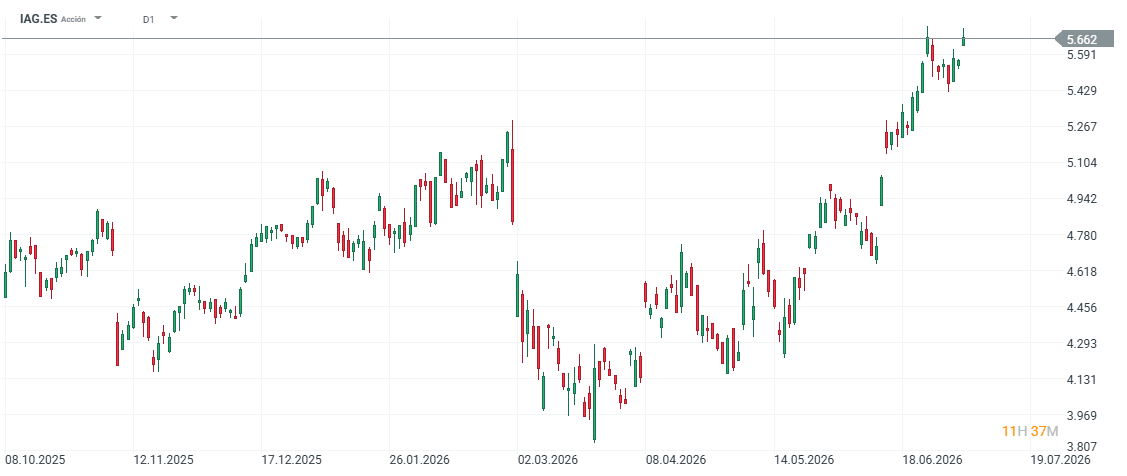Click the 4.293 price axis label
Image resolution: width=1127 pixels, height=476 pixels.
coord(1081,343)
